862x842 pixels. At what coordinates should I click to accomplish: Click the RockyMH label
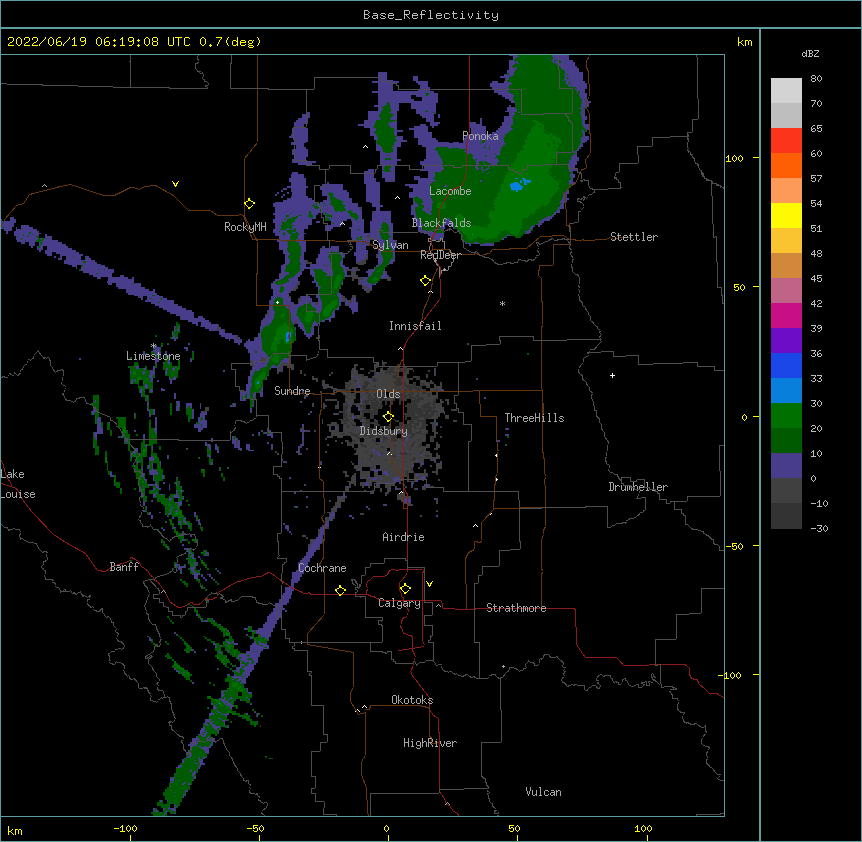[x=245, y=227]
